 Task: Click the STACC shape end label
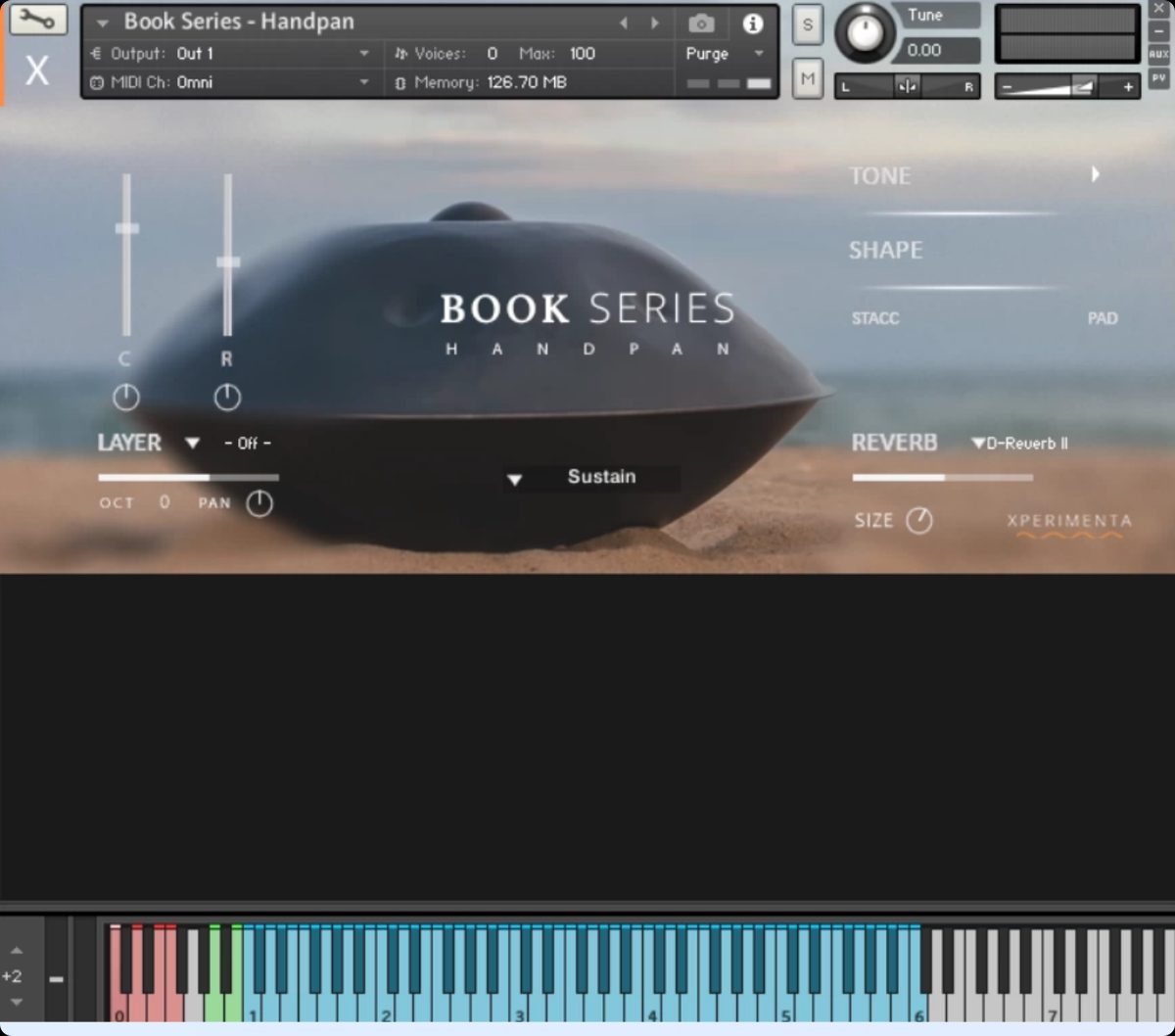(875, 318)
